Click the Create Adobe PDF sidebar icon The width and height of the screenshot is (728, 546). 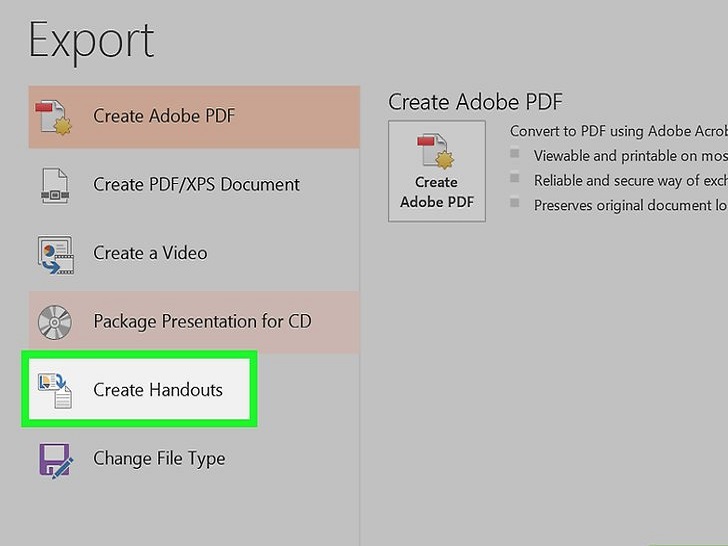click(55, 116)
